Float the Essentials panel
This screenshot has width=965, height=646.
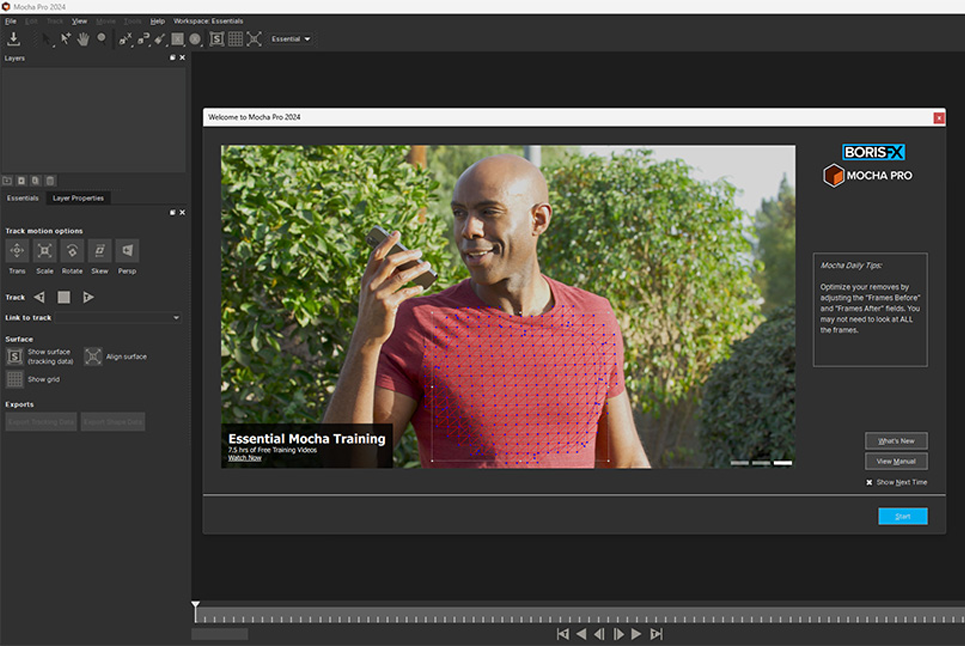point(172,212)
